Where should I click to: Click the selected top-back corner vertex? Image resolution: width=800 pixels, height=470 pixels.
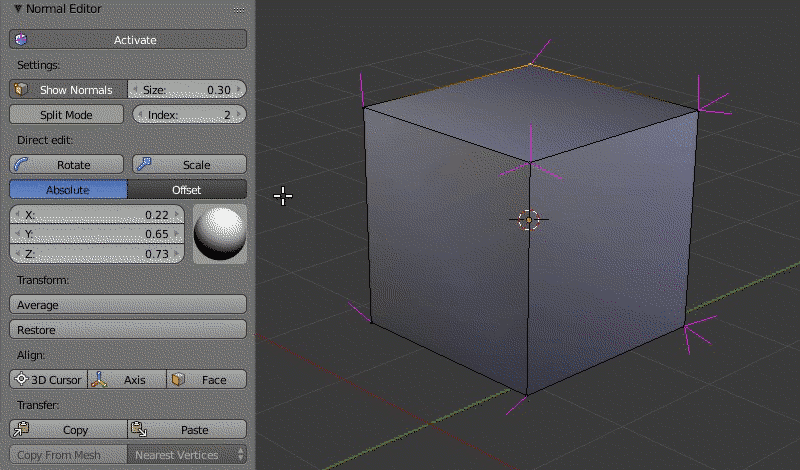point(531,64)
